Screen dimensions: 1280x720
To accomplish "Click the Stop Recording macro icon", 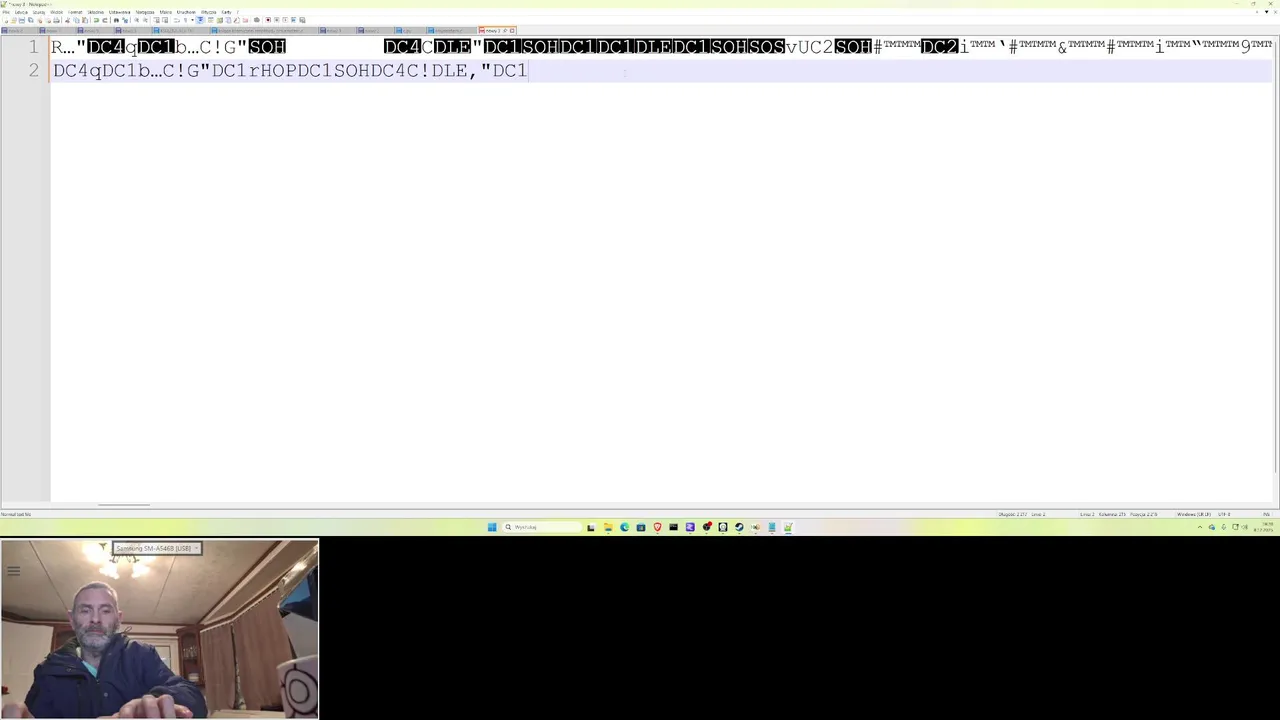I will pyautogui.click(x=276, y=20).
